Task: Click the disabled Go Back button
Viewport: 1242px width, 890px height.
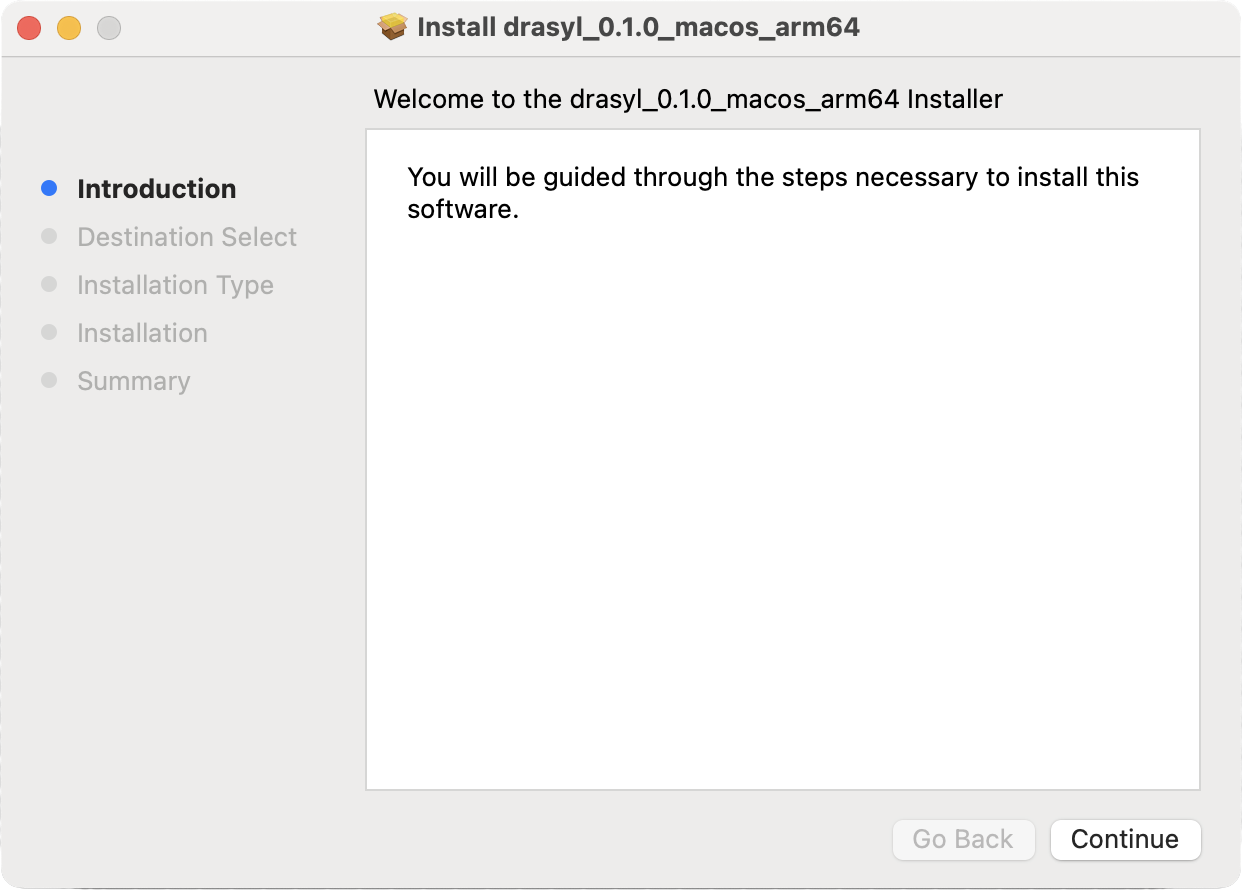Action: point(962,839)
